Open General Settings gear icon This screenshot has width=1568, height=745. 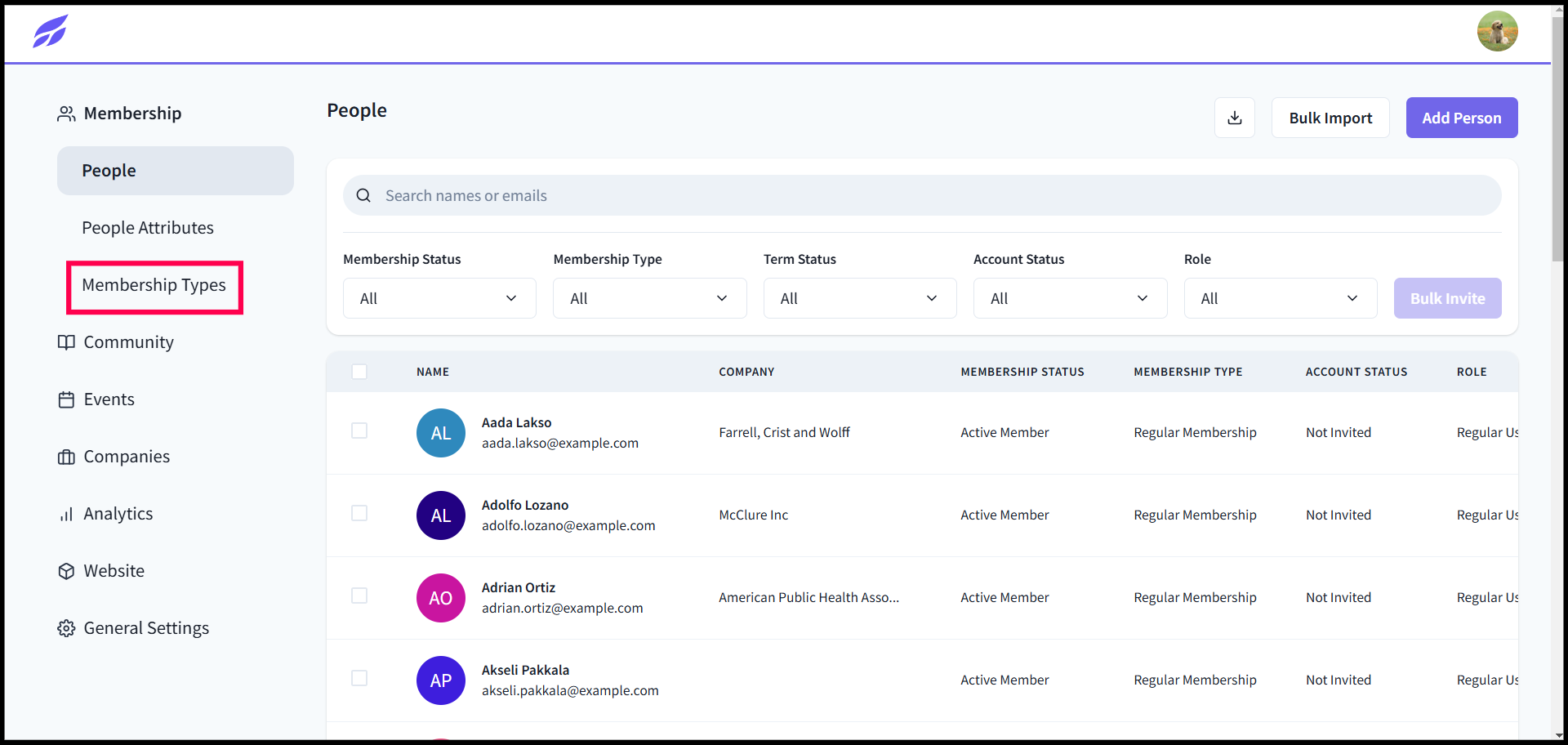(66, 628)
